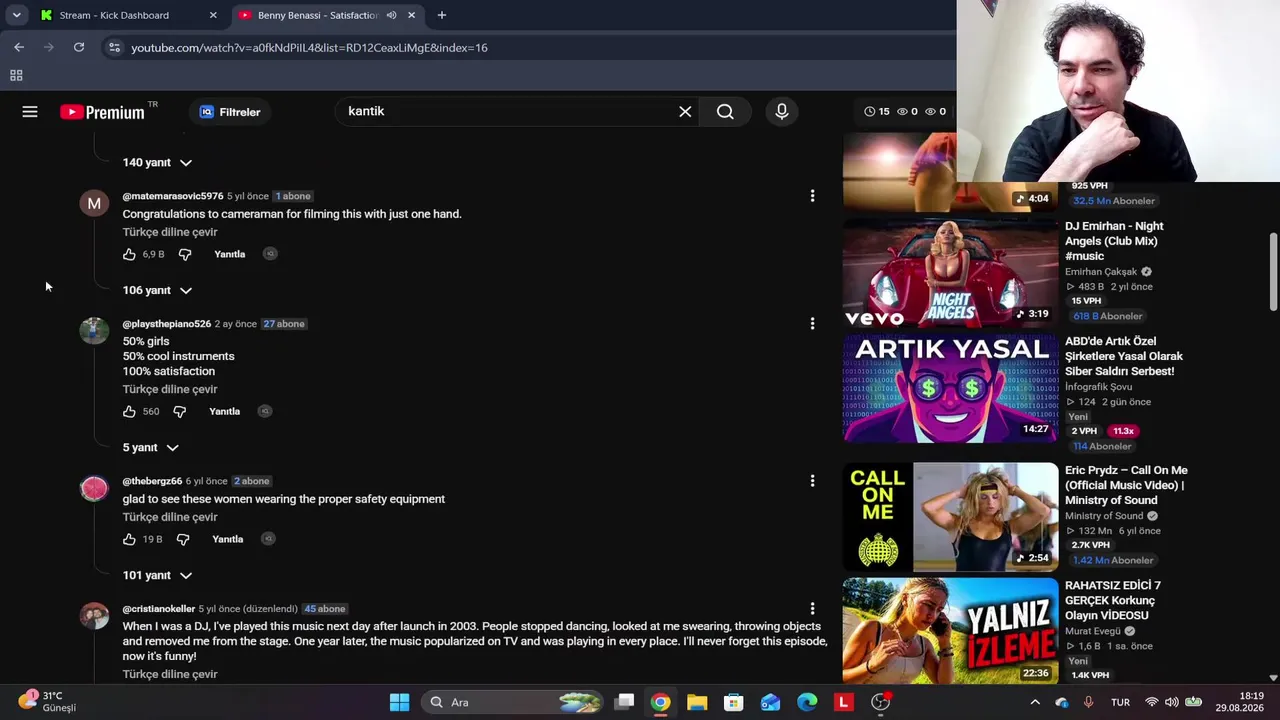Play the ARTIK YASAL video thumbnail

pyautogui.click(x=950, y=388)
